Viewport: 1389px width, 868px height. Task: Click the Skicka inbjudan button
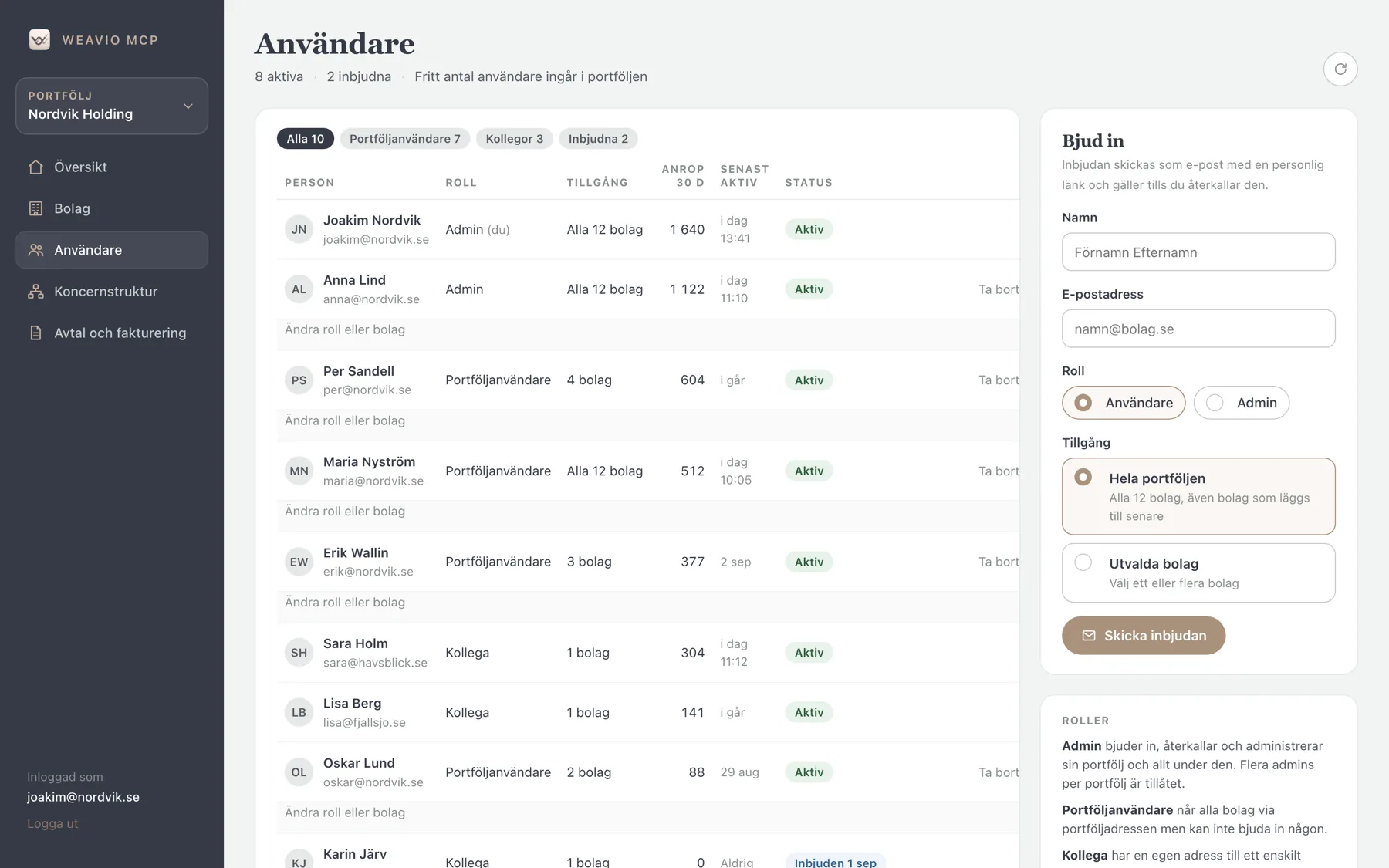pos(1144,636)
